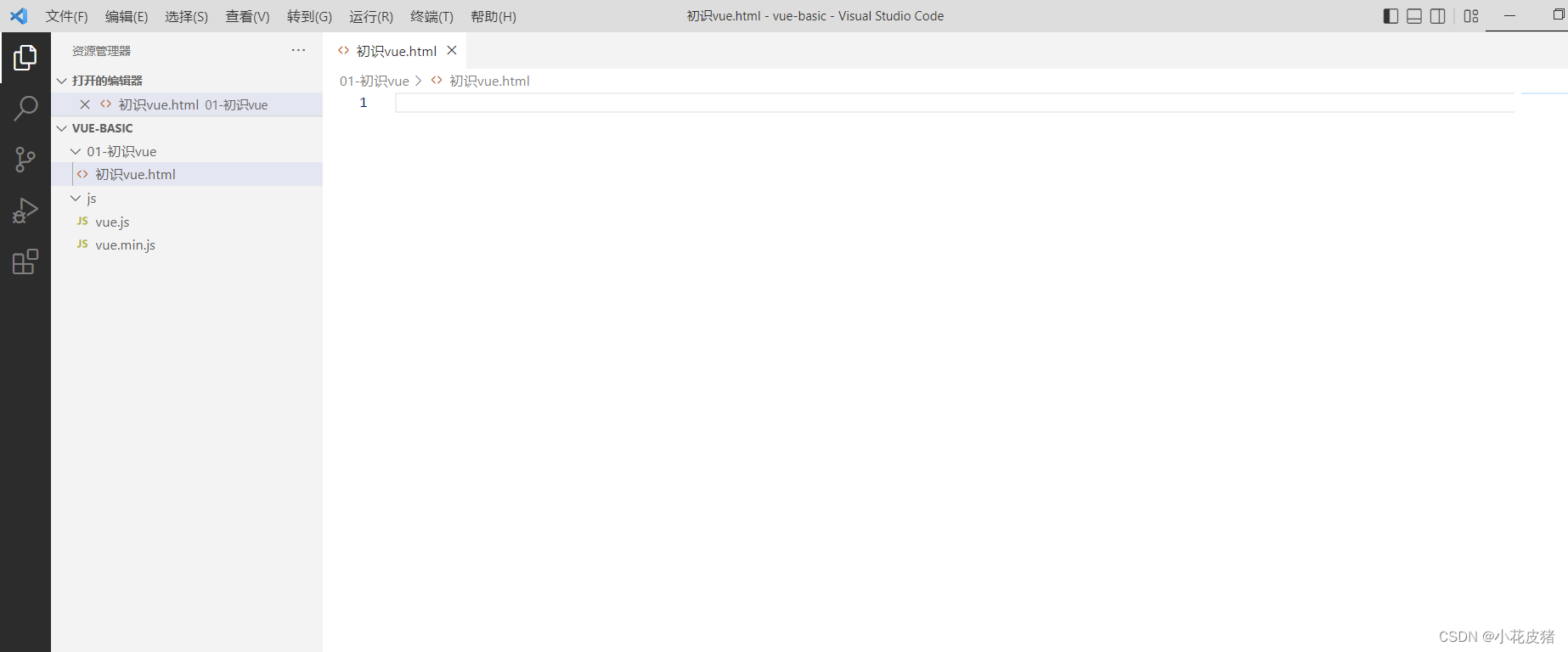Close 初识vue.html in open editors list

(85, 104)
